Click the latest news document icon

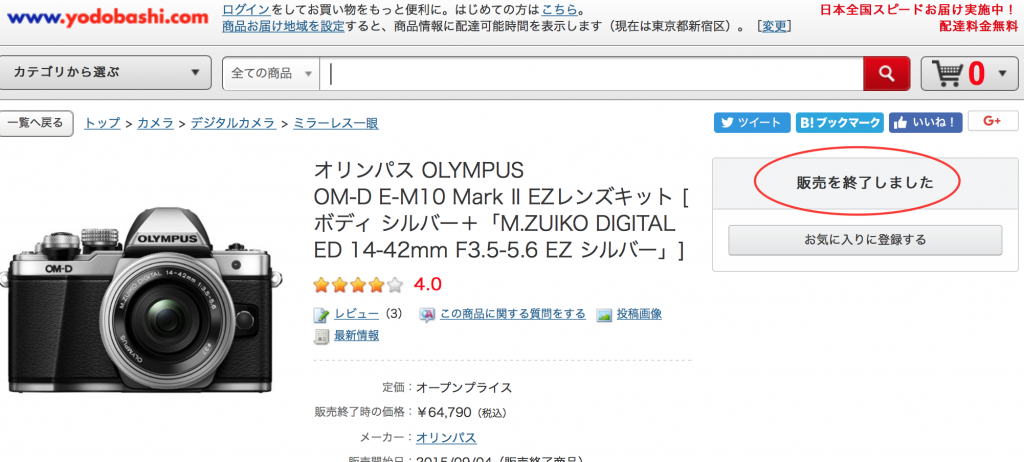[321, 337]
